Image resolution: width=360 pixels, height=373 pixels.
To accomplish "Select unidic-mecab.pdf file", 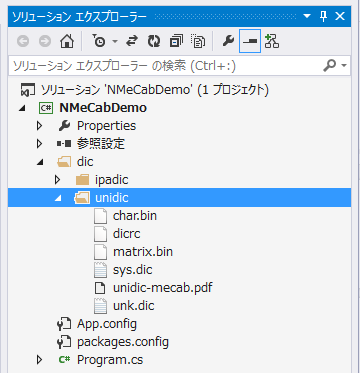I will 163,288.
